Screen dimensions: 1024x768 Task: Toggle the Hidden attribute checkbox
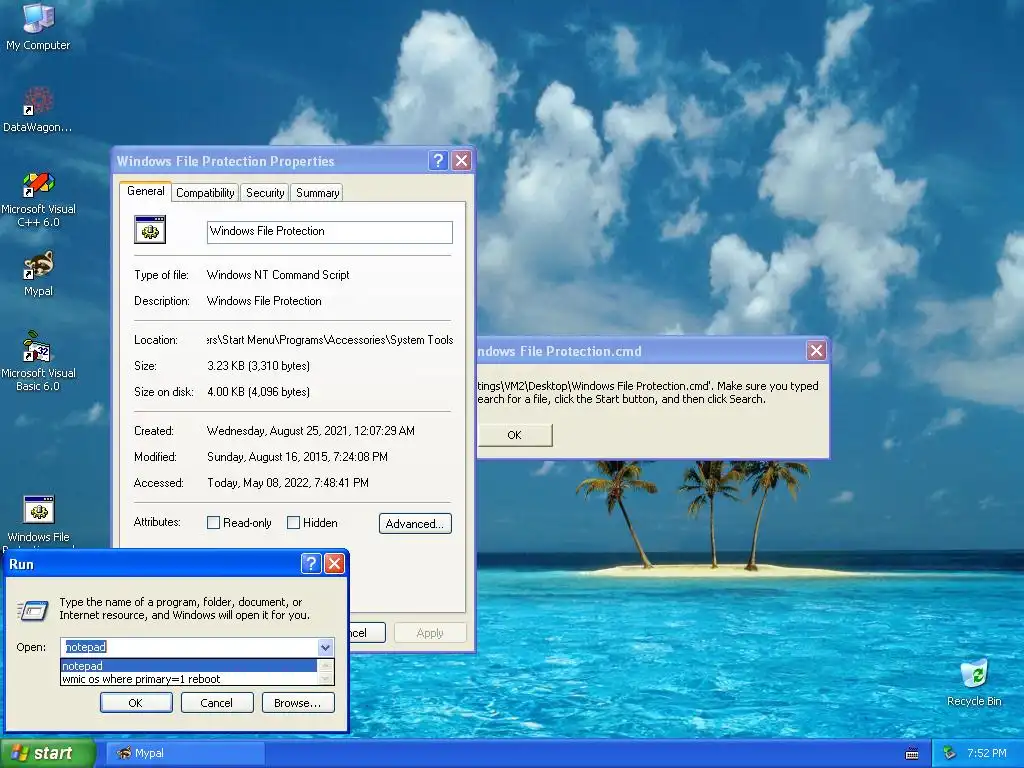(x=293, y=522)
